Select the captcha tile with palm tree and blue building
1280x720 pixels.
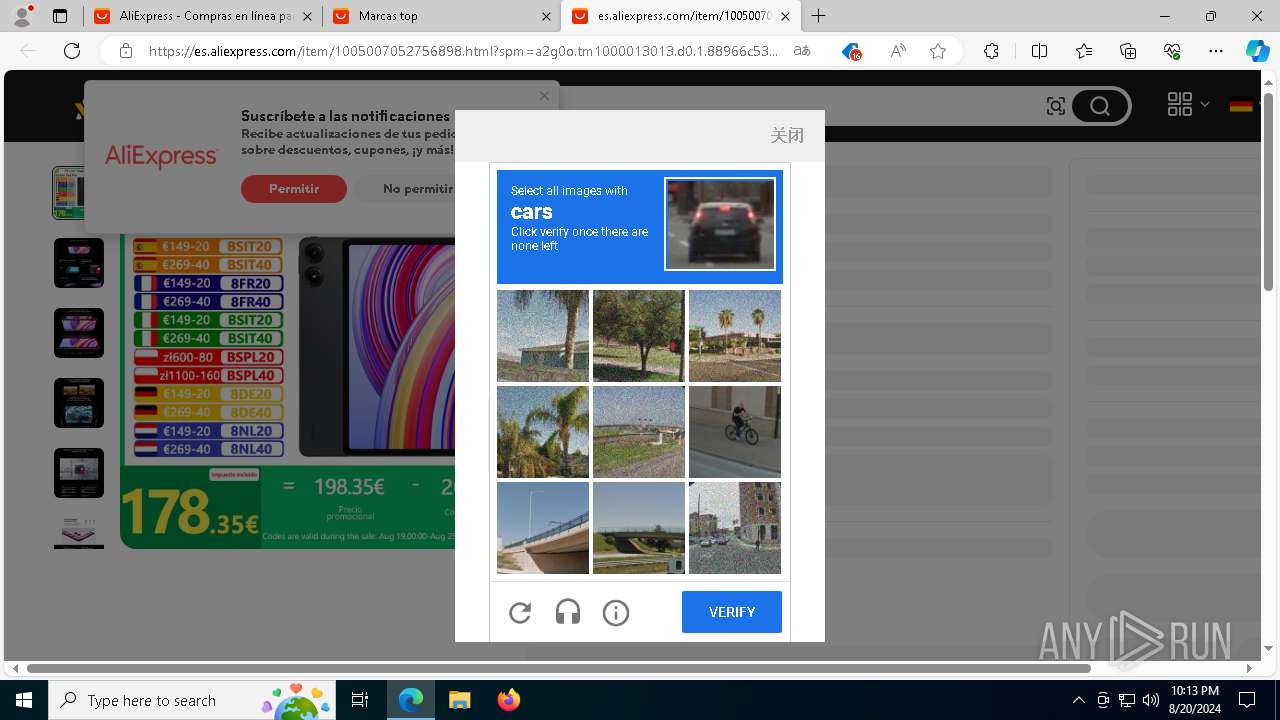tap(543, 336)
